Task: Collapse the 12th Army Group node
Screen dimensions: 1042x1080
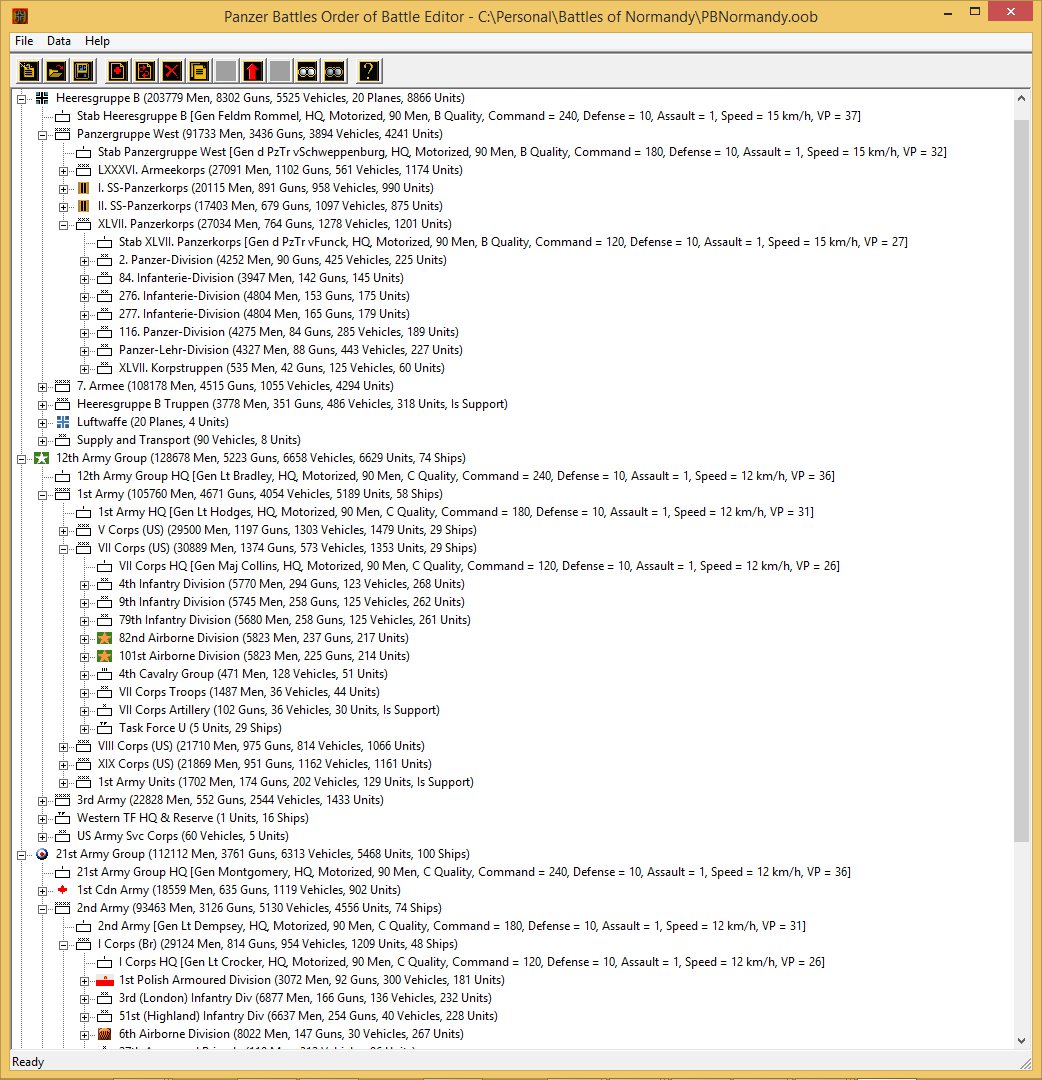Action: coord(21,459)
